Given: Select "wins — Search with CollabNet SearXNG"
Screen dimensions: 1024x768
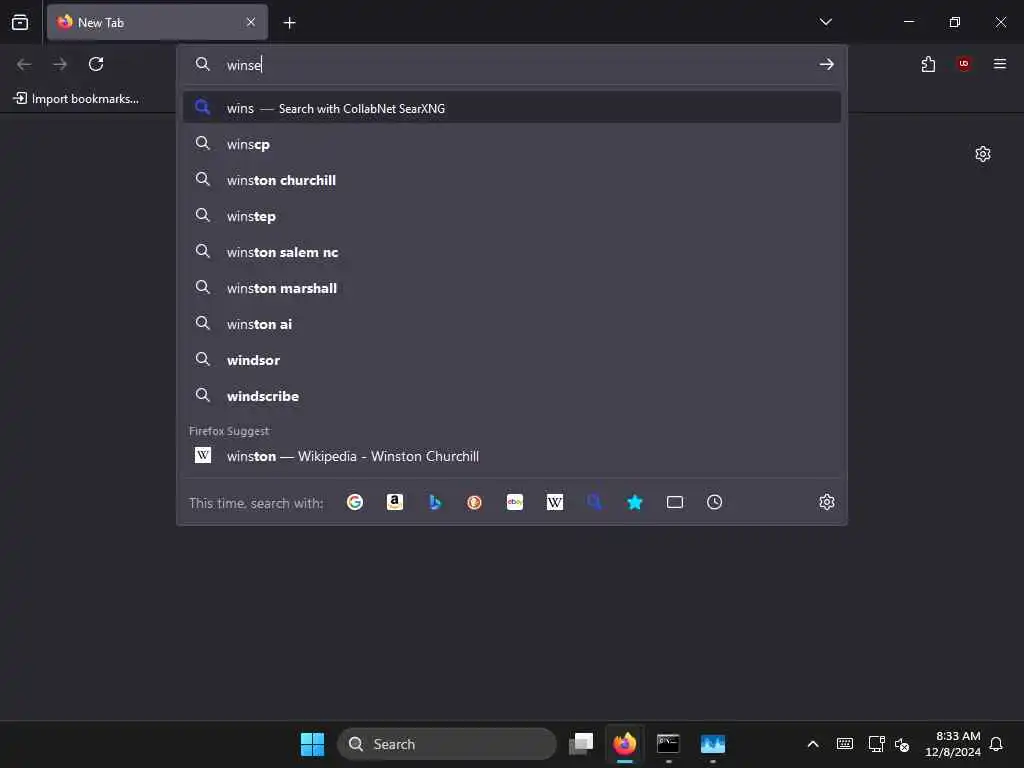Looking at the screenshot, I should [512, 108].
